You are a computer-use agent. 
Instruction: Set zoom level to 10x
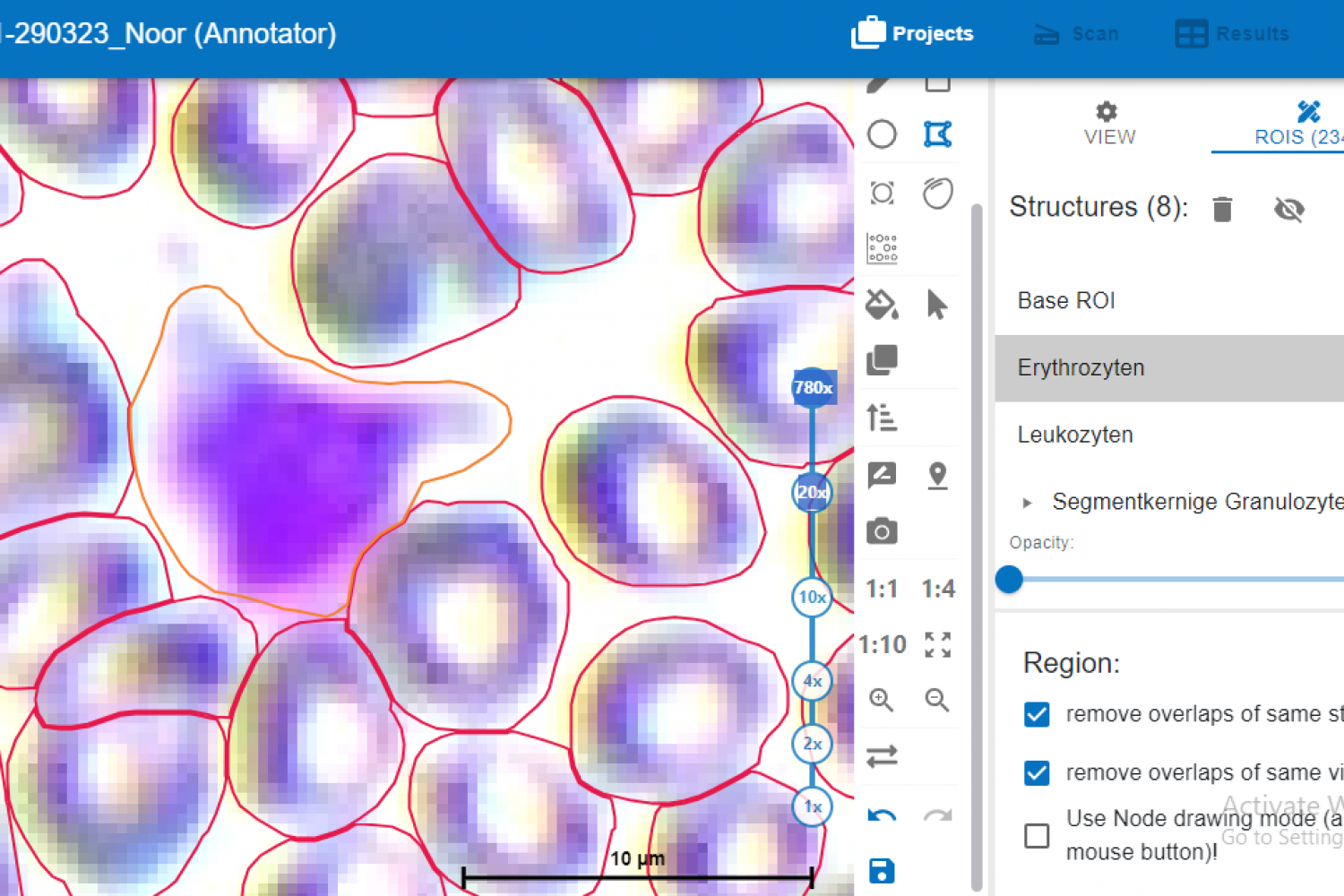click(x=812, y=597)
